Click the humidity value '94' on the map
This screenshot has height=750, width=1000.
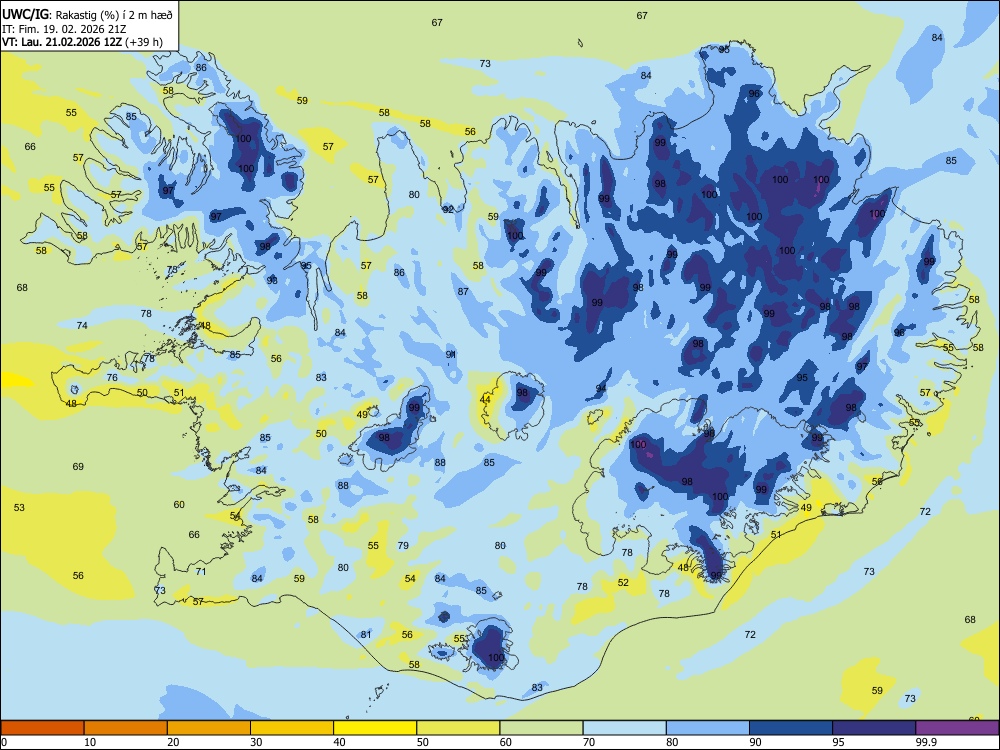[x=601, y=388]
